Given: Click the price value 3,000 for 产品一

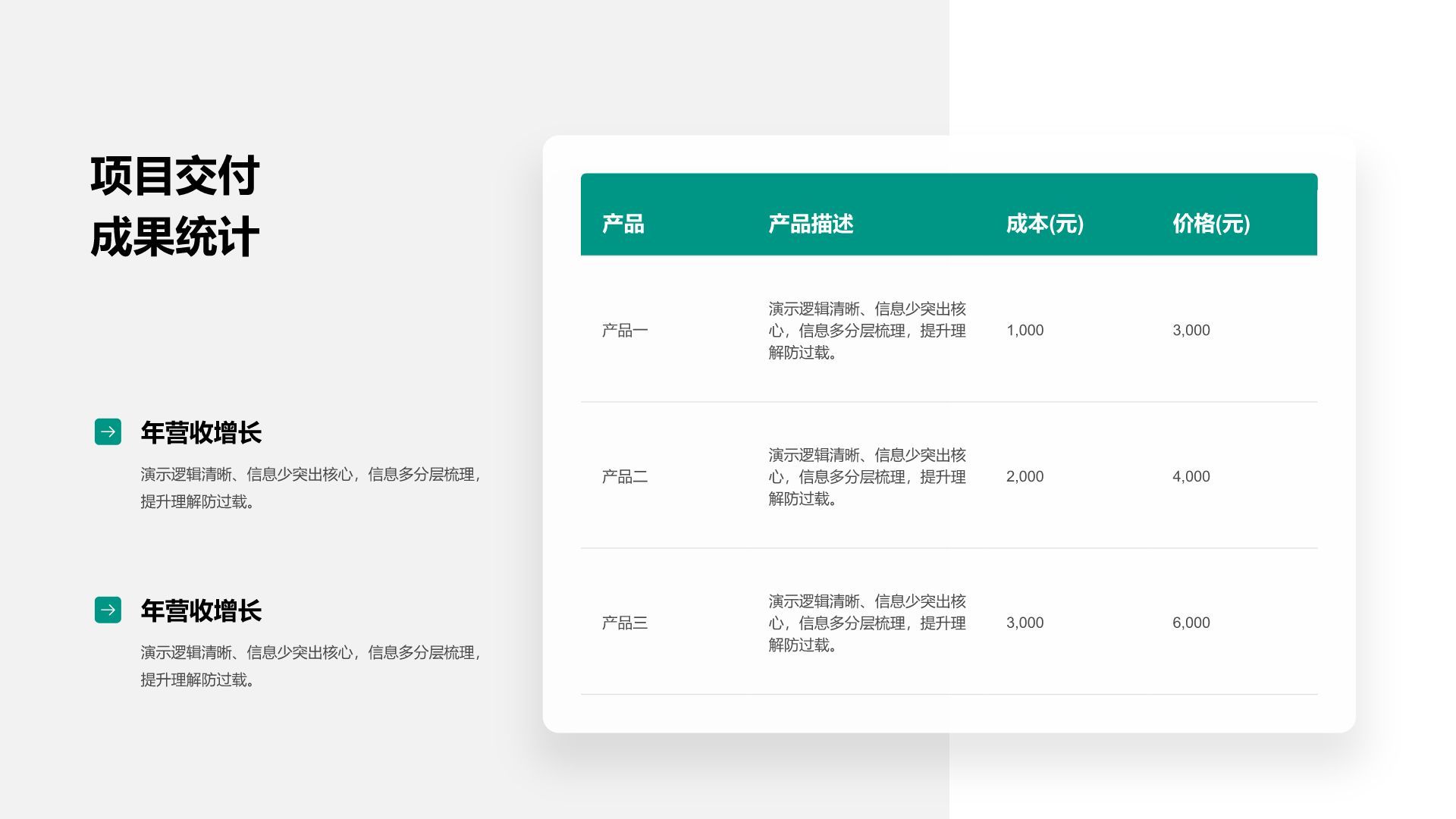Looking at the screenshot, I should tap(1188, 330).
